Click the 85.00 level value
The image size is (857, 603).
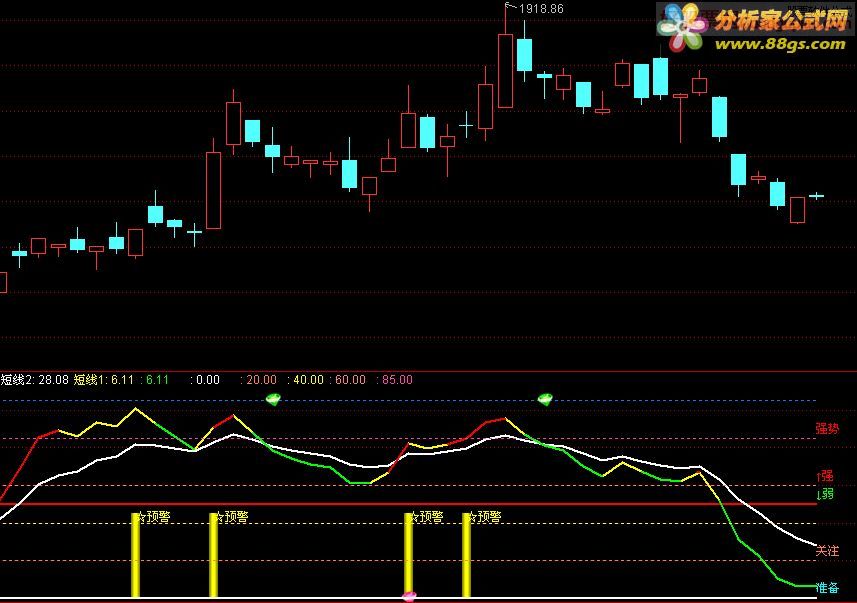click(395, 379)
